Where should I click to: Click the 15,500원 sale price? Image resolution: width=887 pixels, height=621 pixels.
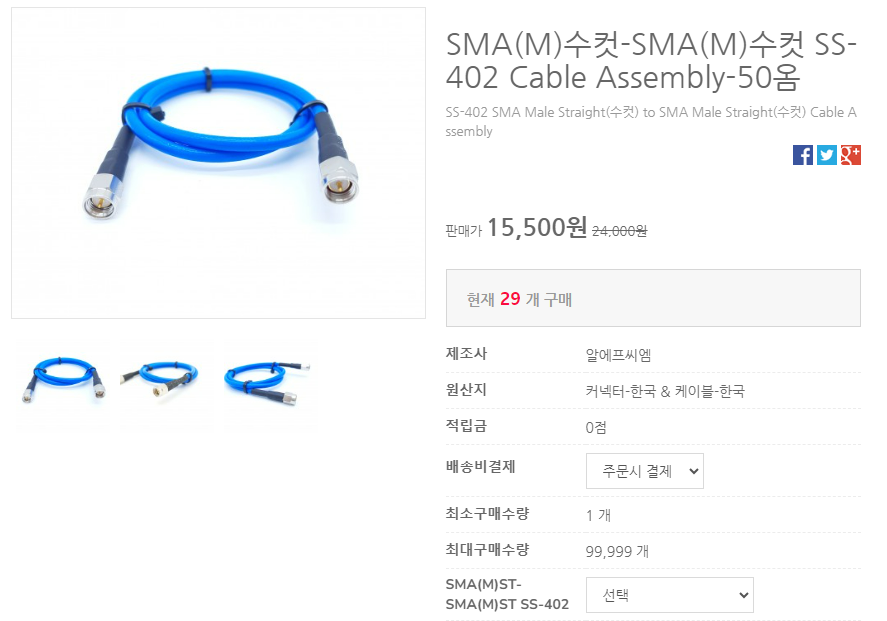click(x=537, y=228)
